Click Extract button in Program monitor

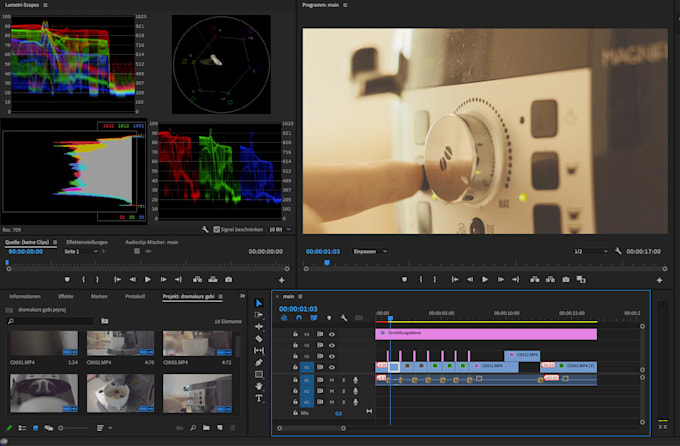pyautogui.click(x=550, y=280)
